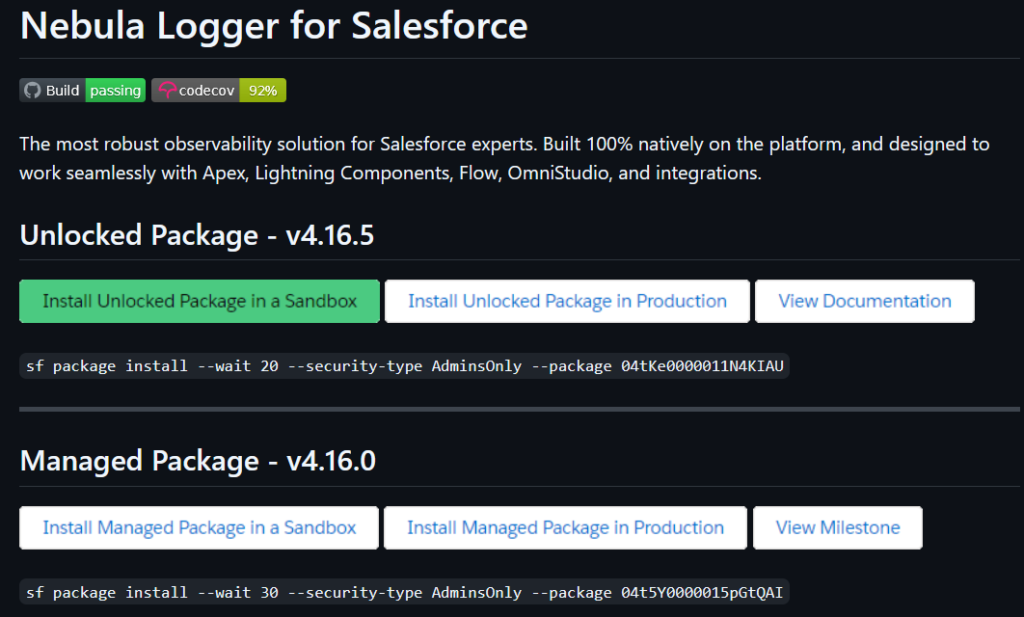Click the observability solution description paragraph
Image resolution: width=1024 pixels, height=617 pixels.
pyautogui.click(x=504, y=158)
